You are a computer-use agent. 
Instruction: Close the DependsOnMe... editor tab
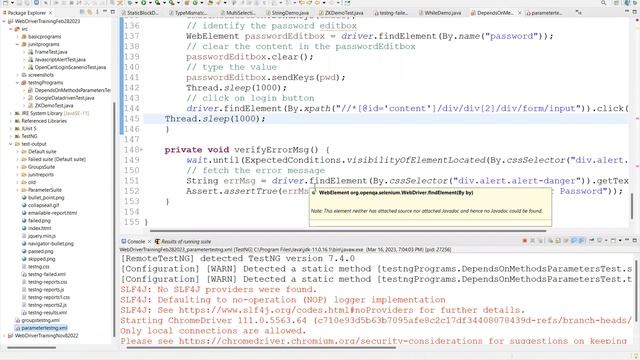520,13
